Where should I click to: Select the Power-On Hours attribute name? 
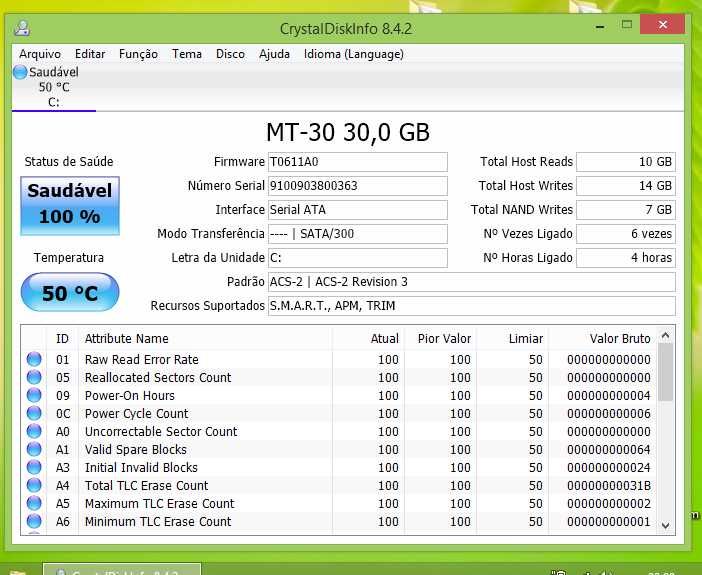click(x=130, y=395)
